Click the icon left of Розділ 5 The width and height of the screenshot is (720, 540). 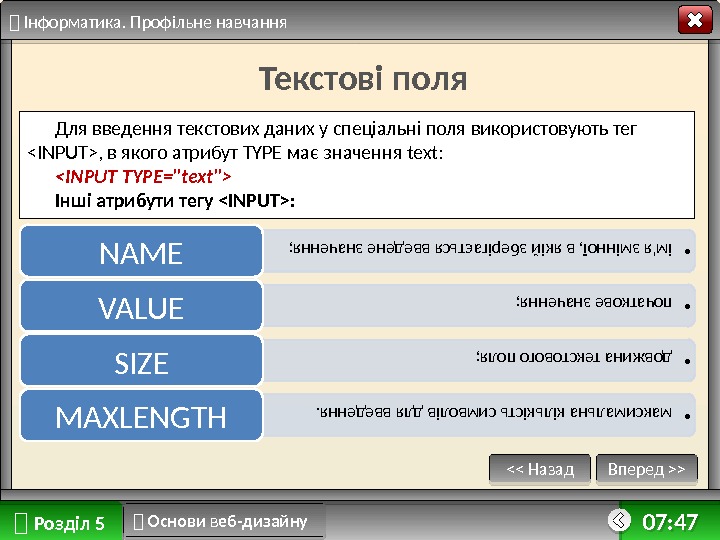point(21,523)
